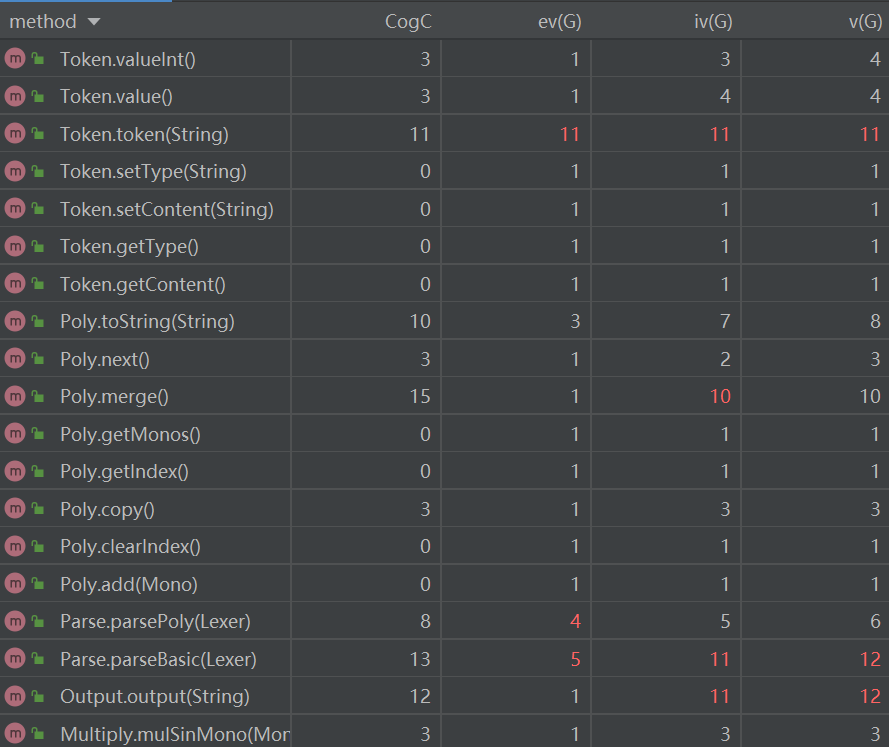The width and height of the screenshot is (889, 747).
Task: Click the iv(G) column header
Action: tap(712, 22)
